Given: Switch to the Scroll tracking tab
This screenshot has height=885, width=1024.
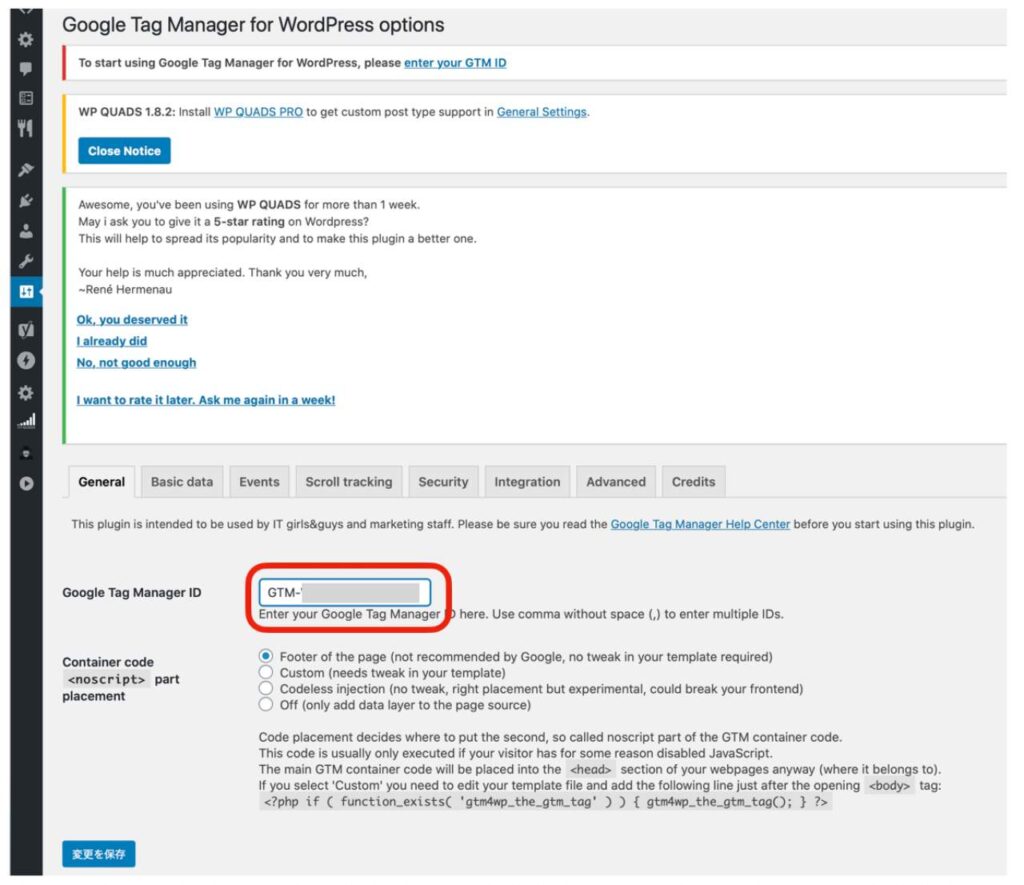Looking at the screenshot, I should [349, 482].
